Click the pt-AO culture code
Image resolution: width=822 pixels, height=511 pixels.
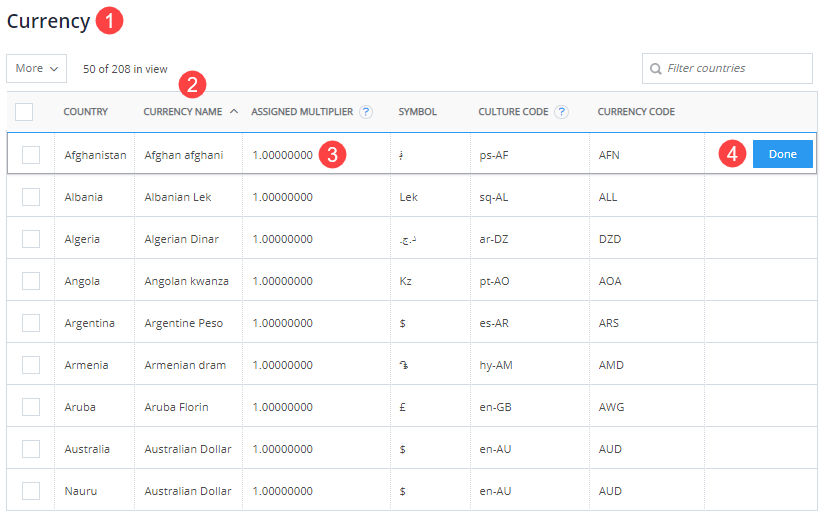[x=494, y=281]
